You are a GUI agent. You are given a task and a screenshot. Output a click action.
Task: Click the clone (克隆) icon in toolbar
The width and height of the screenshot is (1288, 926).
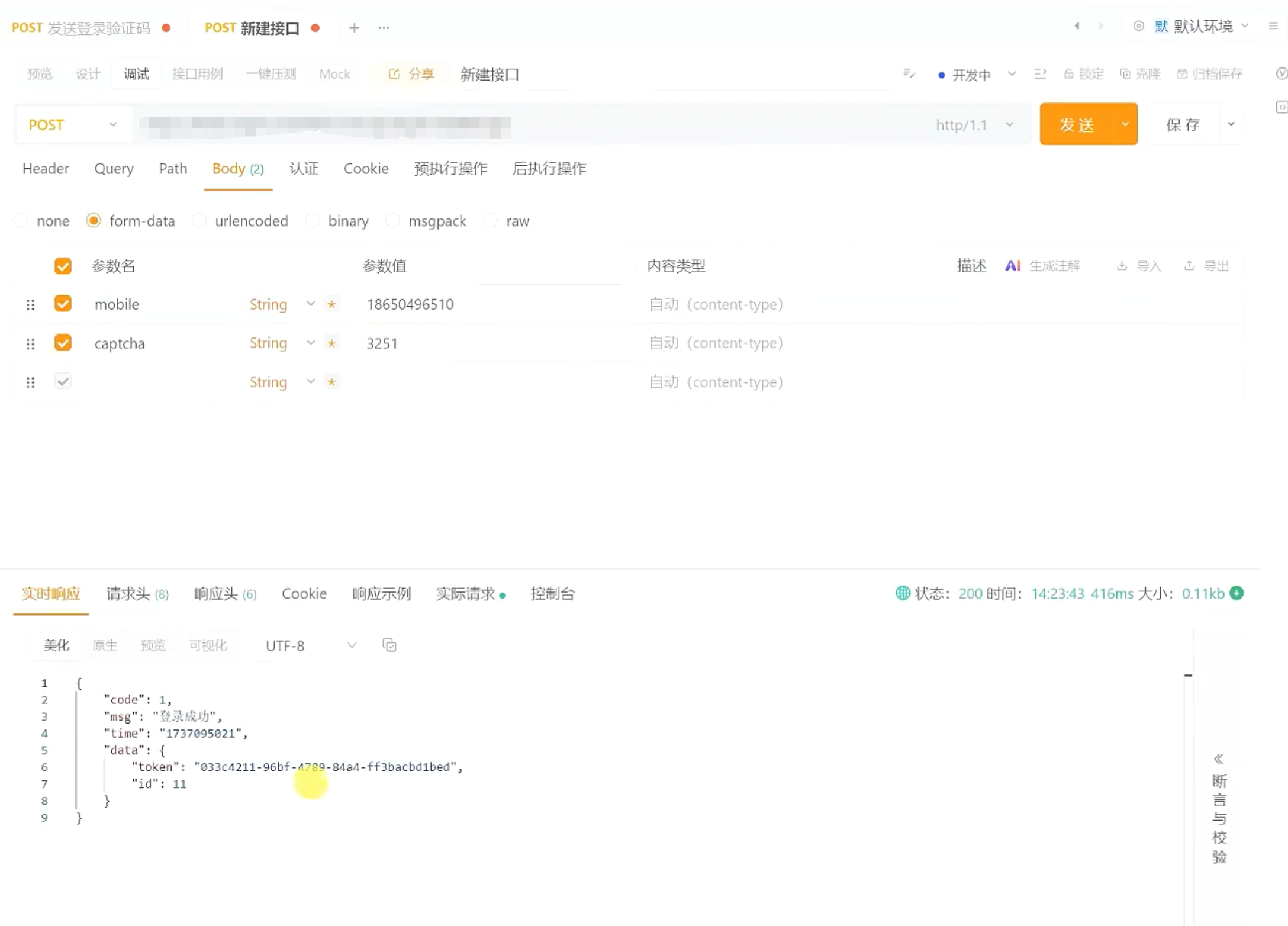[x=1125, y=74]
